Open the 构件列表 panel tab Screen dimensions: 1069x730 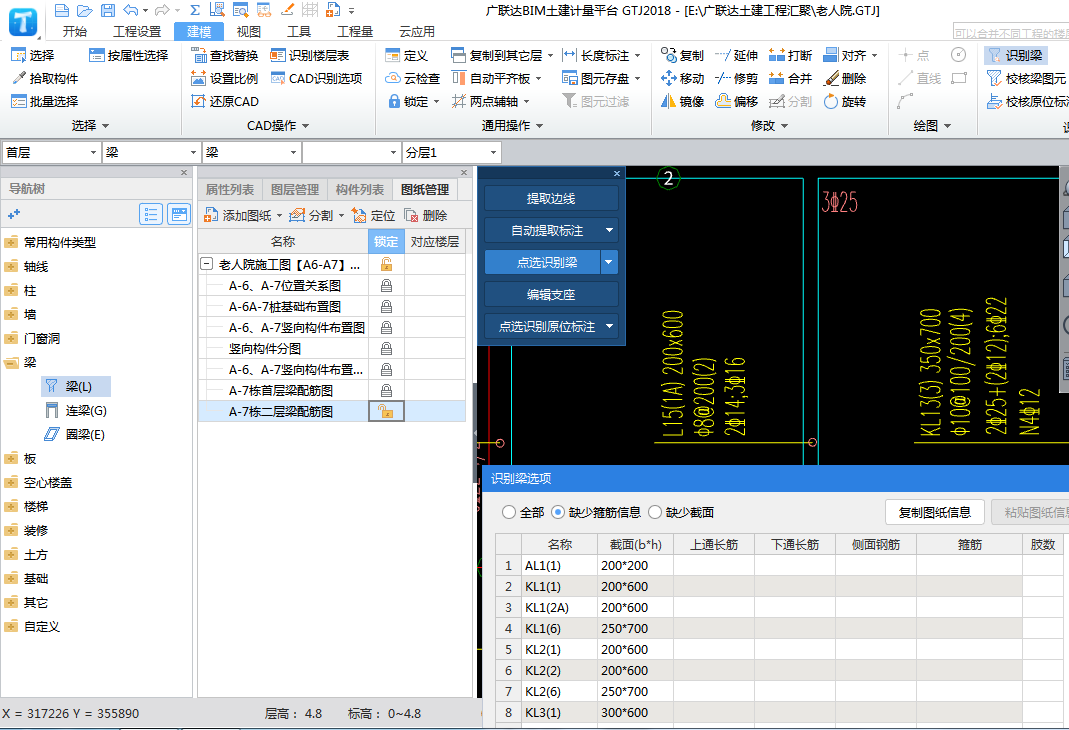click(360, 189)
